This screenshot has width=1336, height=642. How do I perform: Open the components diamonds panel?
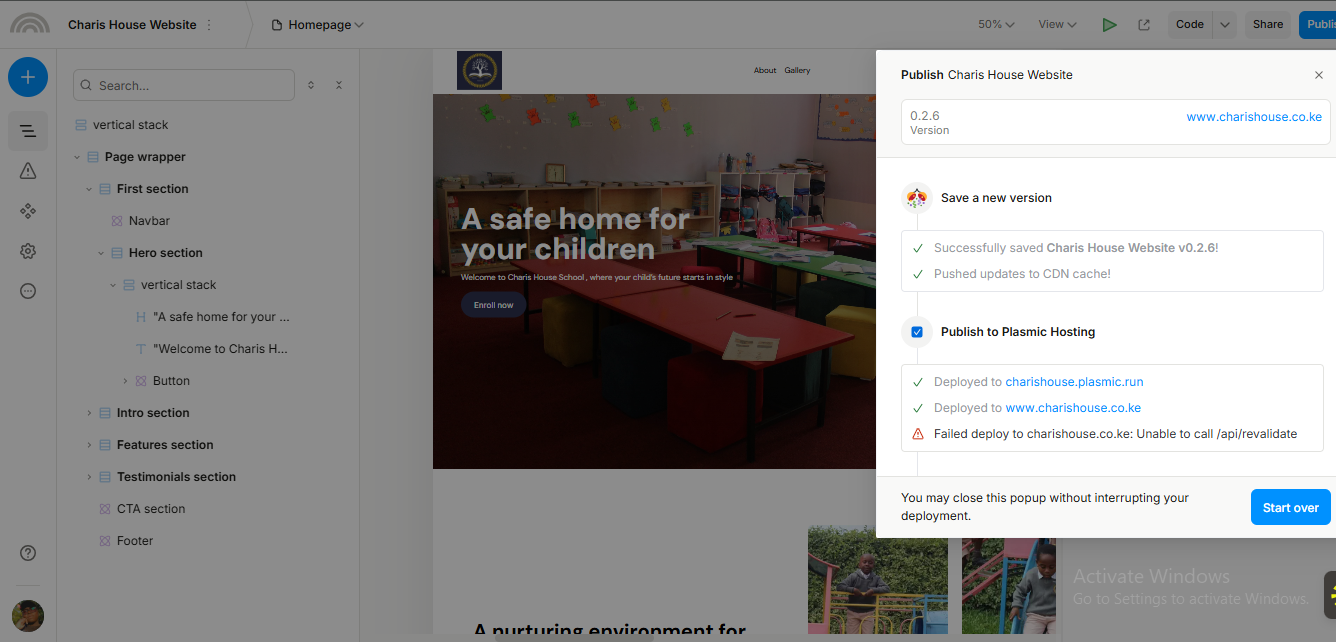point(28,211)
